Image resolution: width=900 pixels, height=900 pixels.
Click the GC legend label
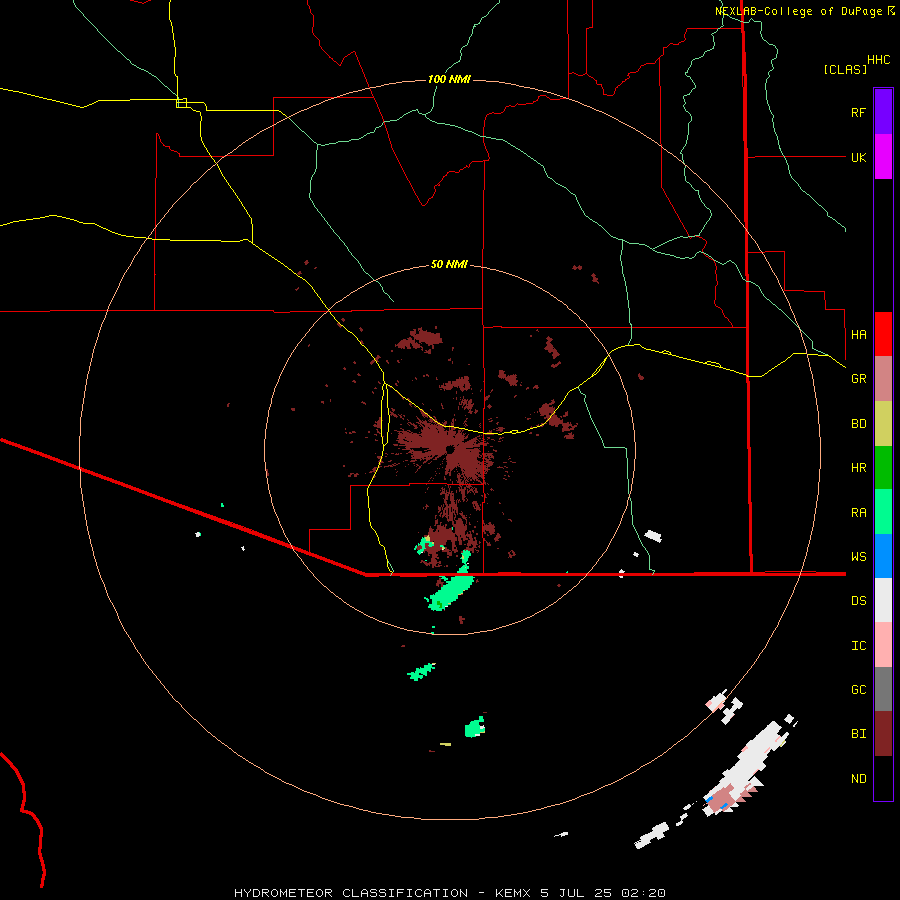click(x=858, y=690)
